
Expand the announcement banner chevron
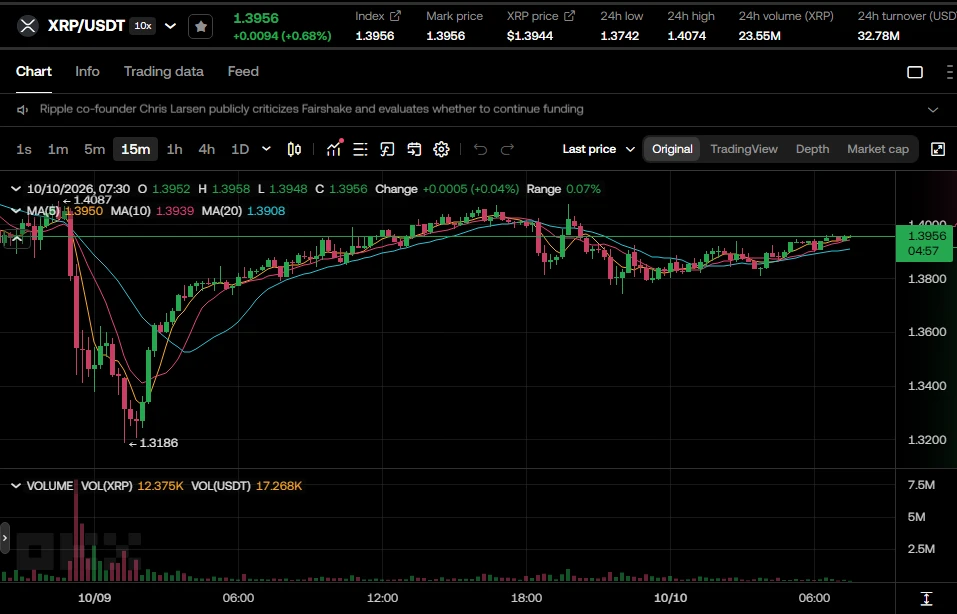[x=933, y=110]
